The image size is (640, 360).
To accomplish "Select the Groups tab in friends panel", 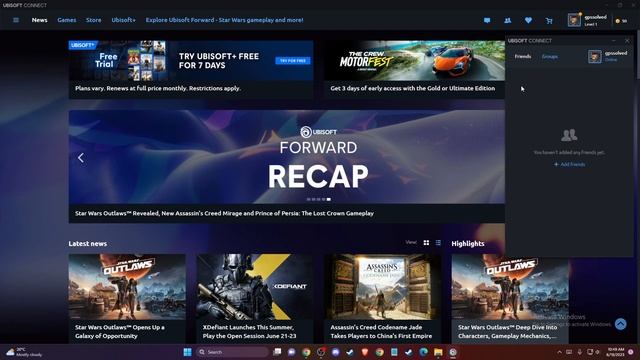I will point(549,56).
